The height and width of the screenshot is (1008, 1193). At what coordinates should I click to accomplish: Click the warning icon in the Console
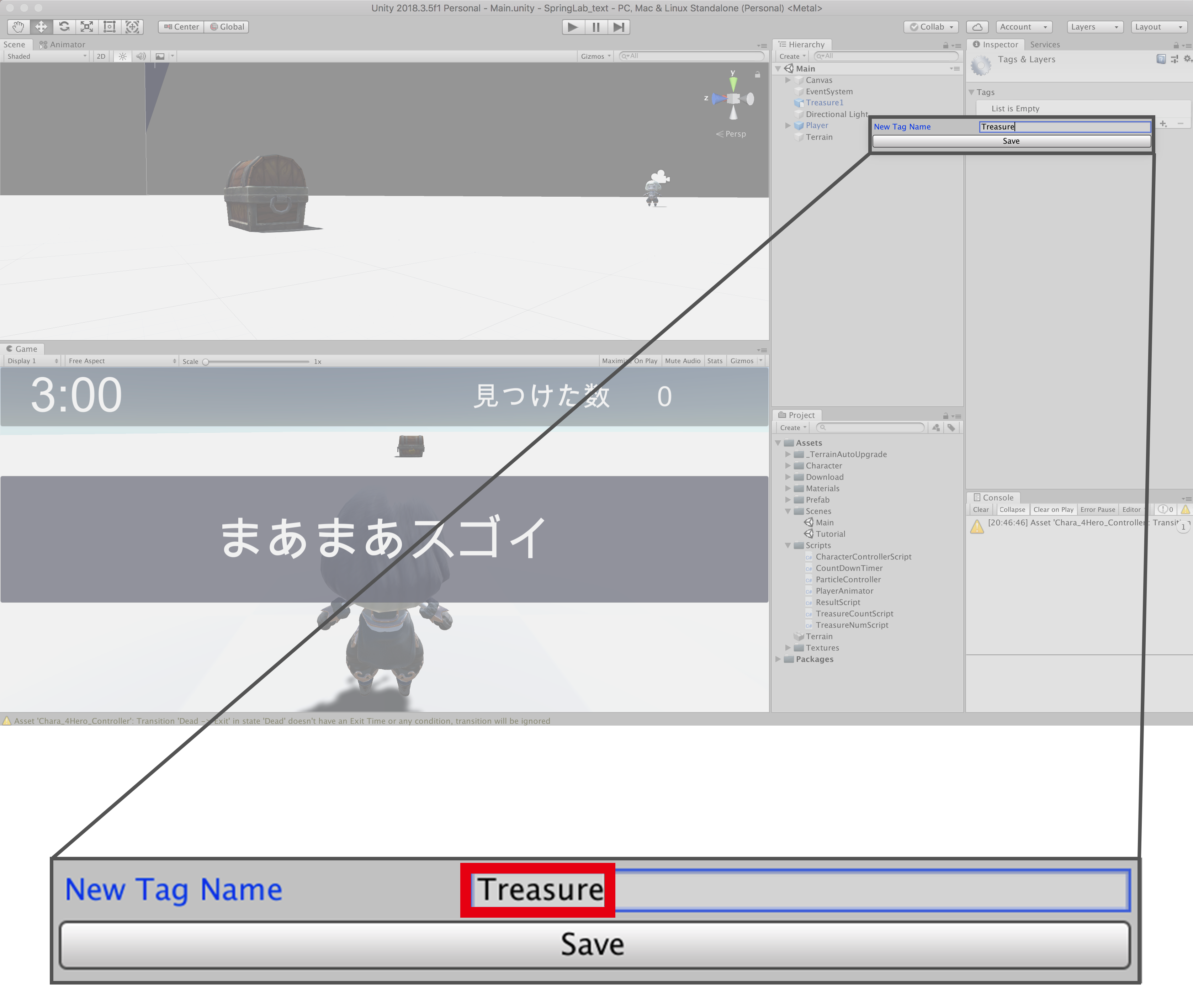tap(1186, 509)
